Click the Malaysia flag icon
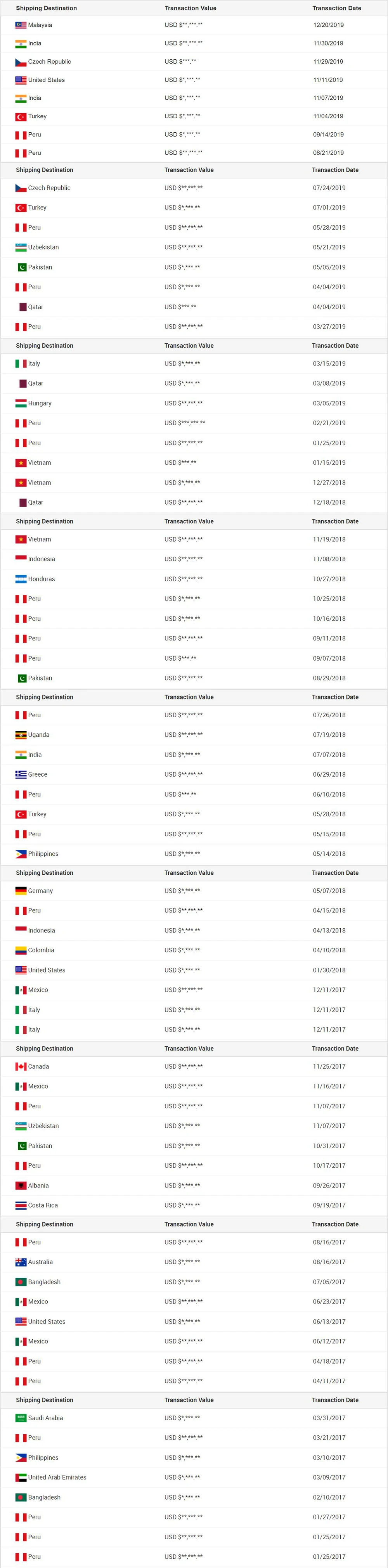This screenshot has height=1568, width=388. 21,25
